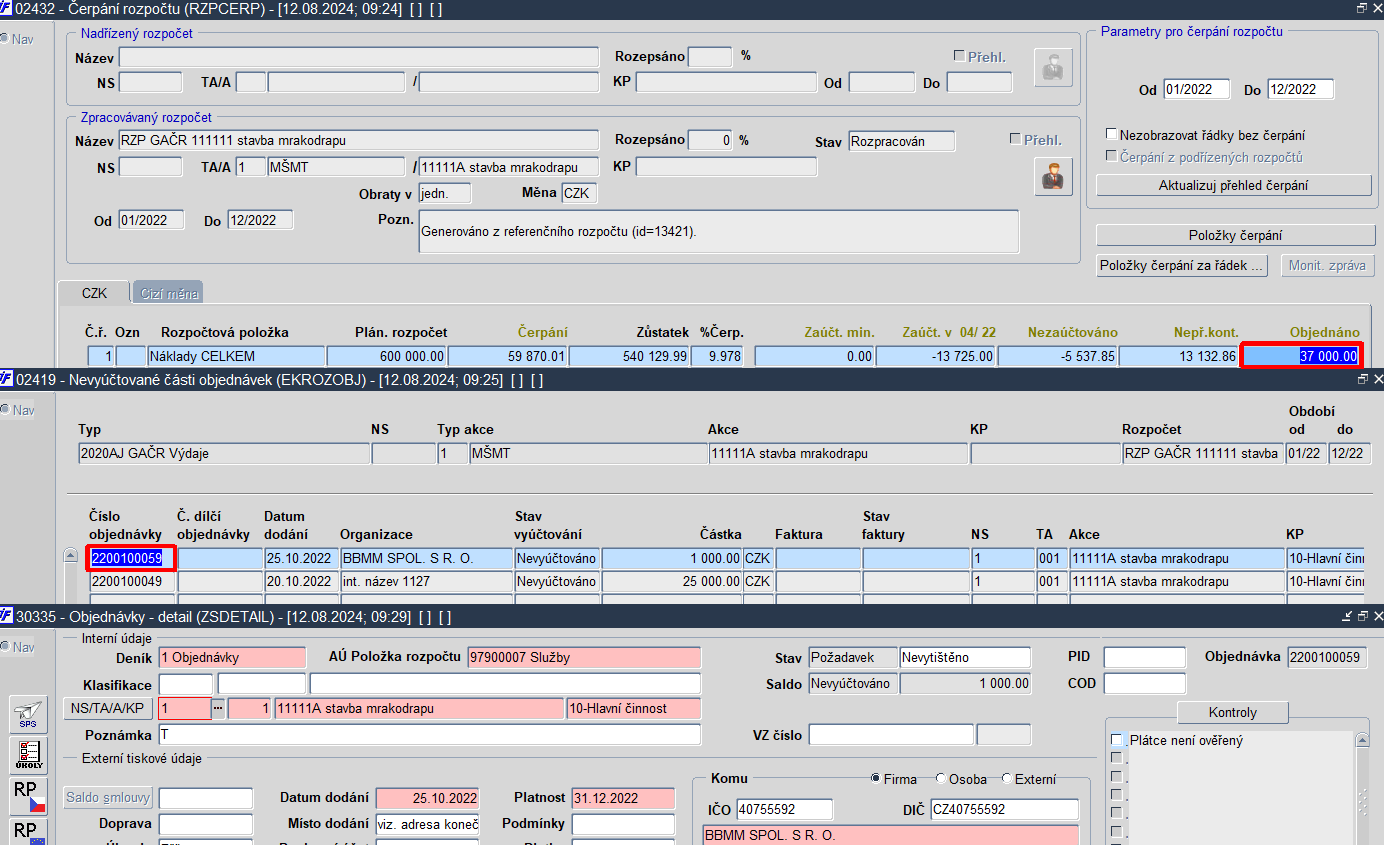Restore the Objednávky - detail window
Image resolution: width=1384 pixels, height=845 pixels.
[1361, 617]
